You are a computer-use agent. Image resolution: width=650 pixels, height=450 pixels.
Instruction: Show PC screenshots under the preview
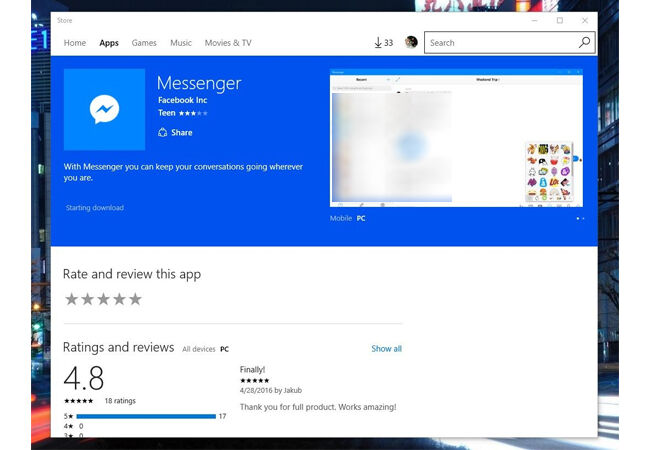pos(361,218)
